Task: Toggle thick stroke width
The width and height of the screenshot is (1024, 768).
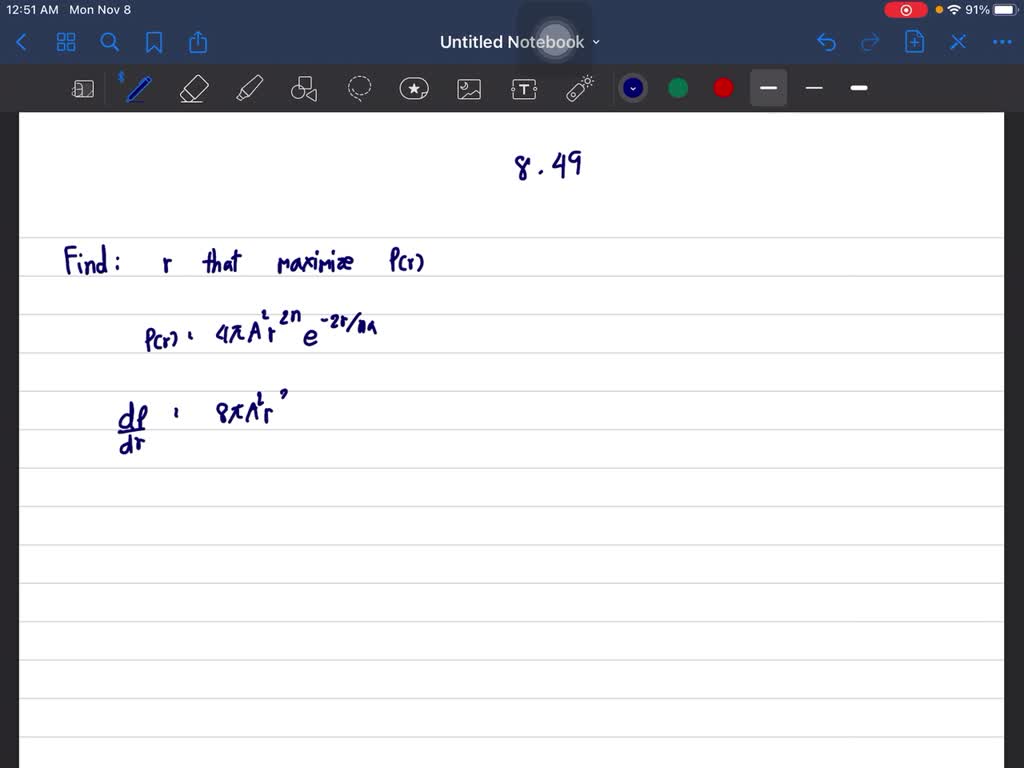Action: tap(858, 88)
